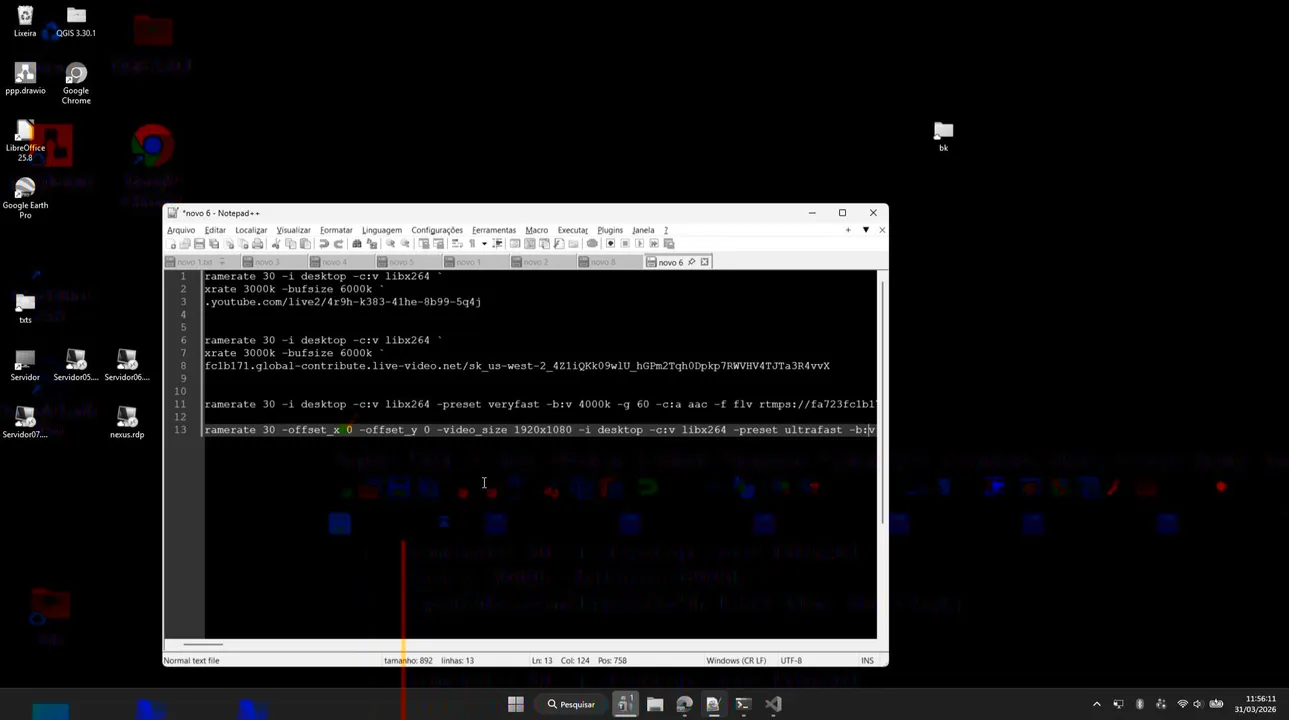Toggle Word Wrap in the toolbar
The image size is (1289, 720).
click(x=457, y=244)
